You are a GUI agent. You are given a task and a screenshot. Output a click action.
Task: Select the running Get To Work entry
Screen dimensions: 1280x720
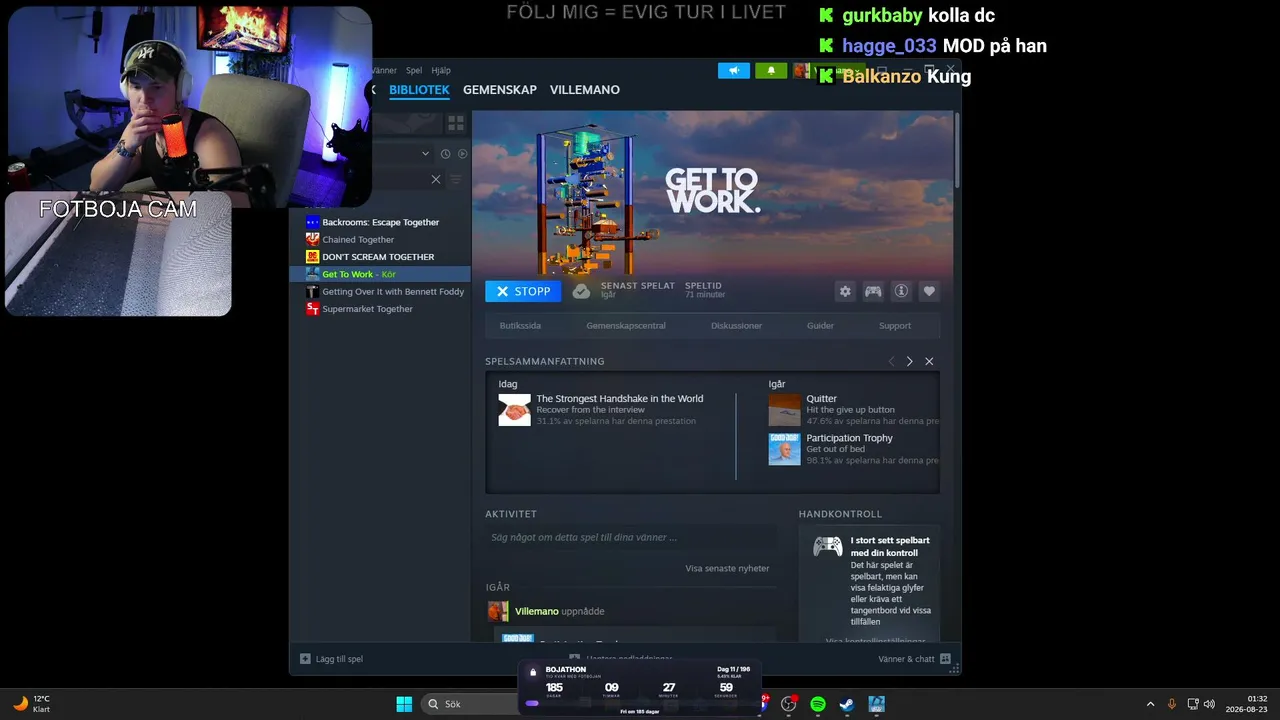(380, 274)
